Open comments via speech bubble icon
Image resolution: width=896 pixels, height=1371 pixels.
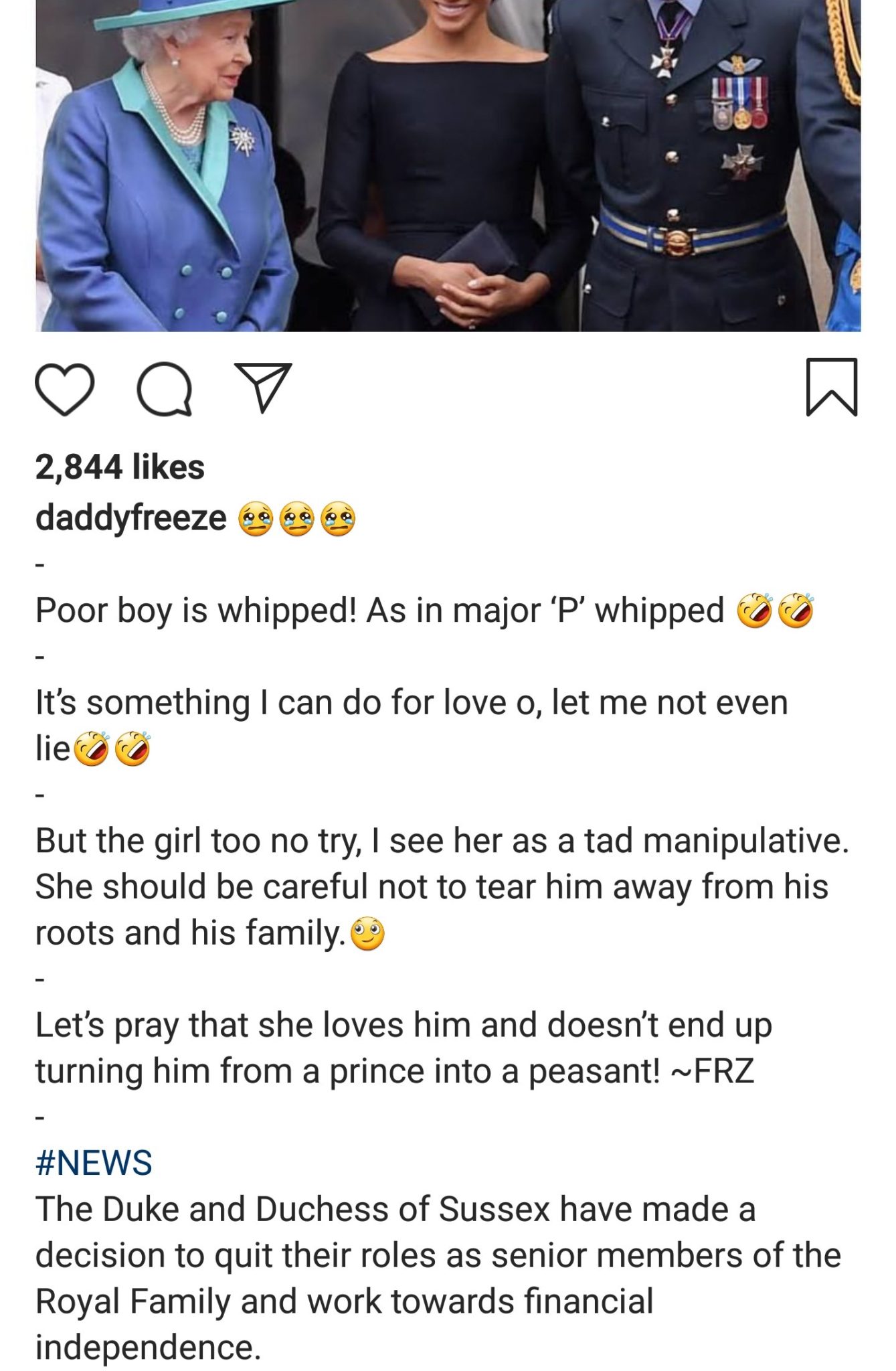(165, 390)
